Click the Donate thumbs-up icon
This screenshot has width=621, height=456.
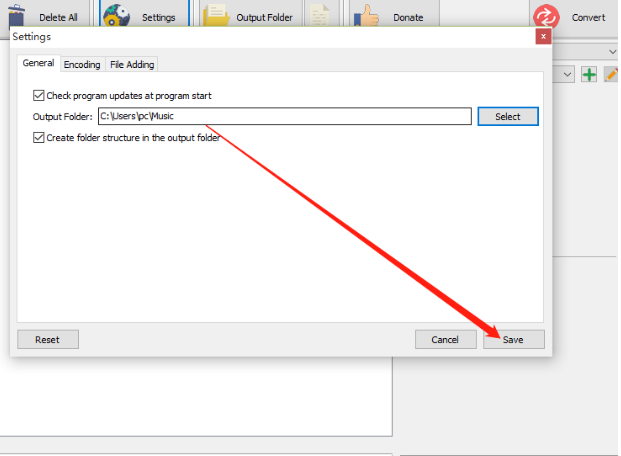[366, 15]
